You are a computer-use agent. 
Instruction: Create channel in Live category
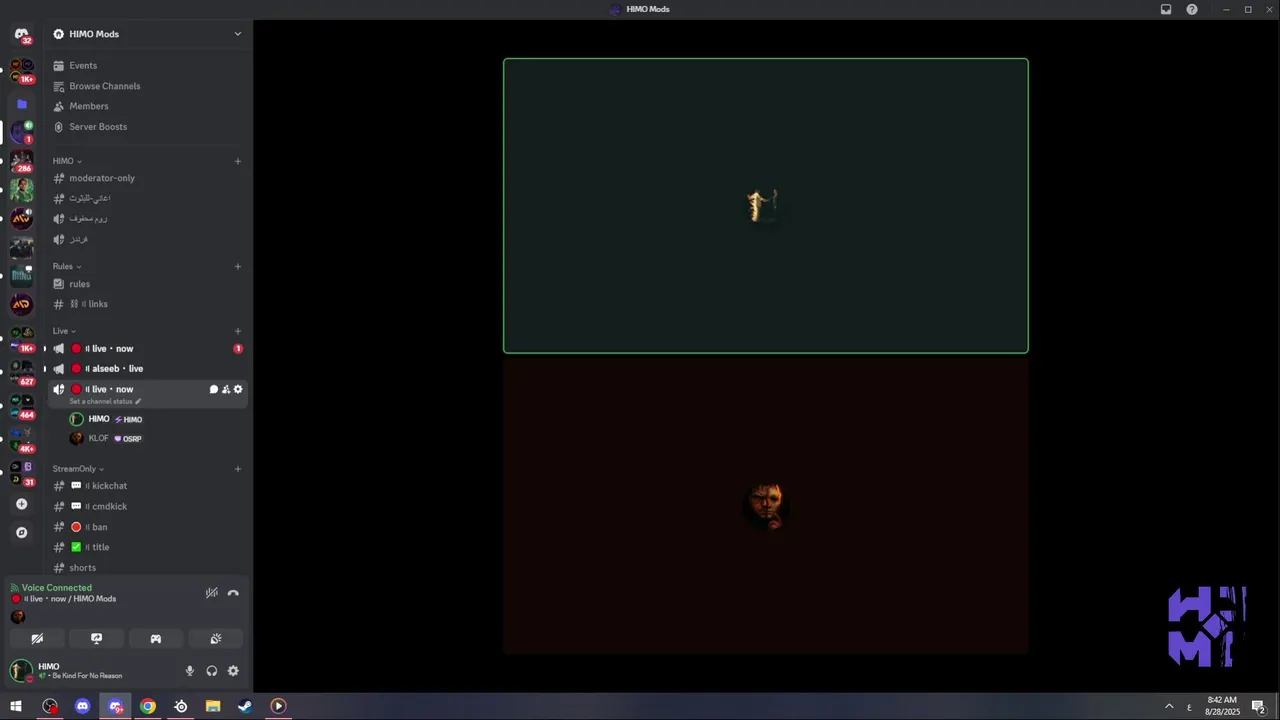click(x=238, y=331)
